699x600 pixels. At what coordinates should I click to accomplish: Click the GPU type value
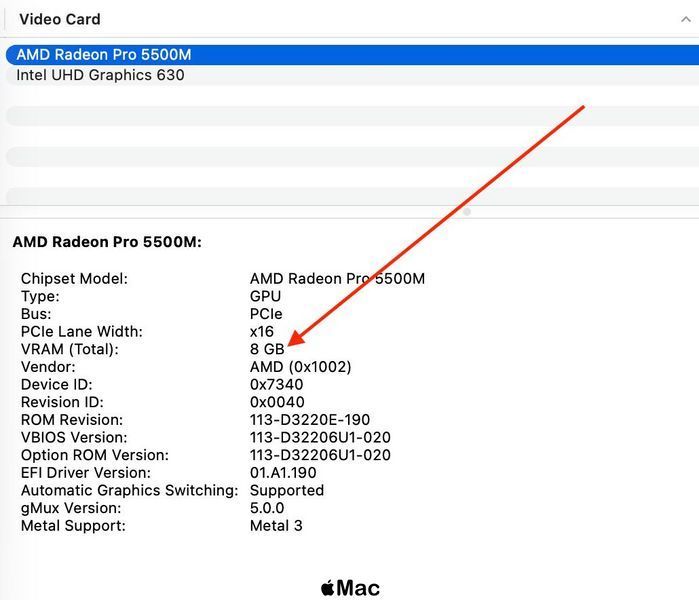click(x=265, y=296)
